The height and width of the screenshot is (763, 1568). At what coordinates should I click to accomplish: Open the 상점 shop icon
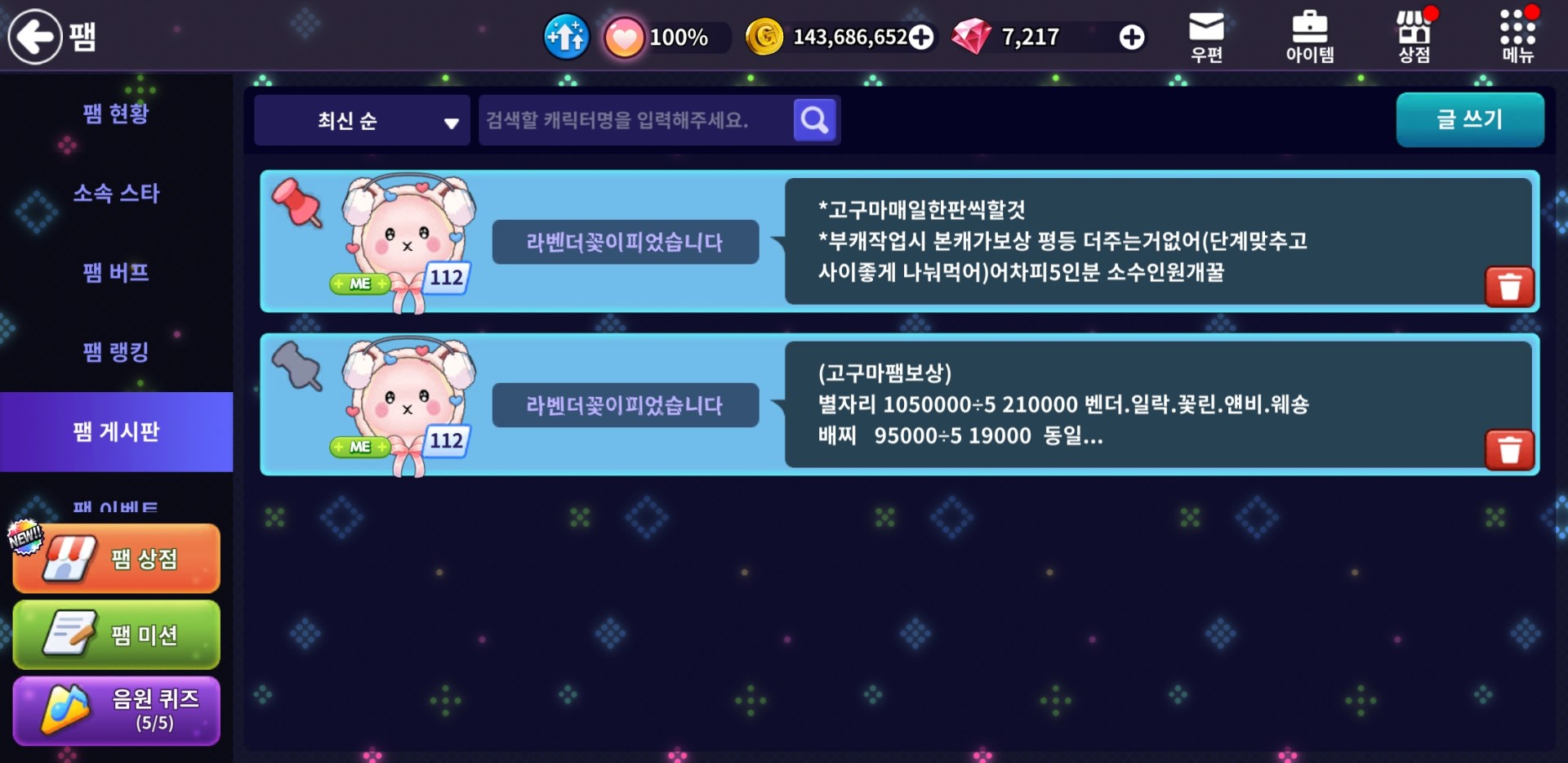tap(1414, 37)
